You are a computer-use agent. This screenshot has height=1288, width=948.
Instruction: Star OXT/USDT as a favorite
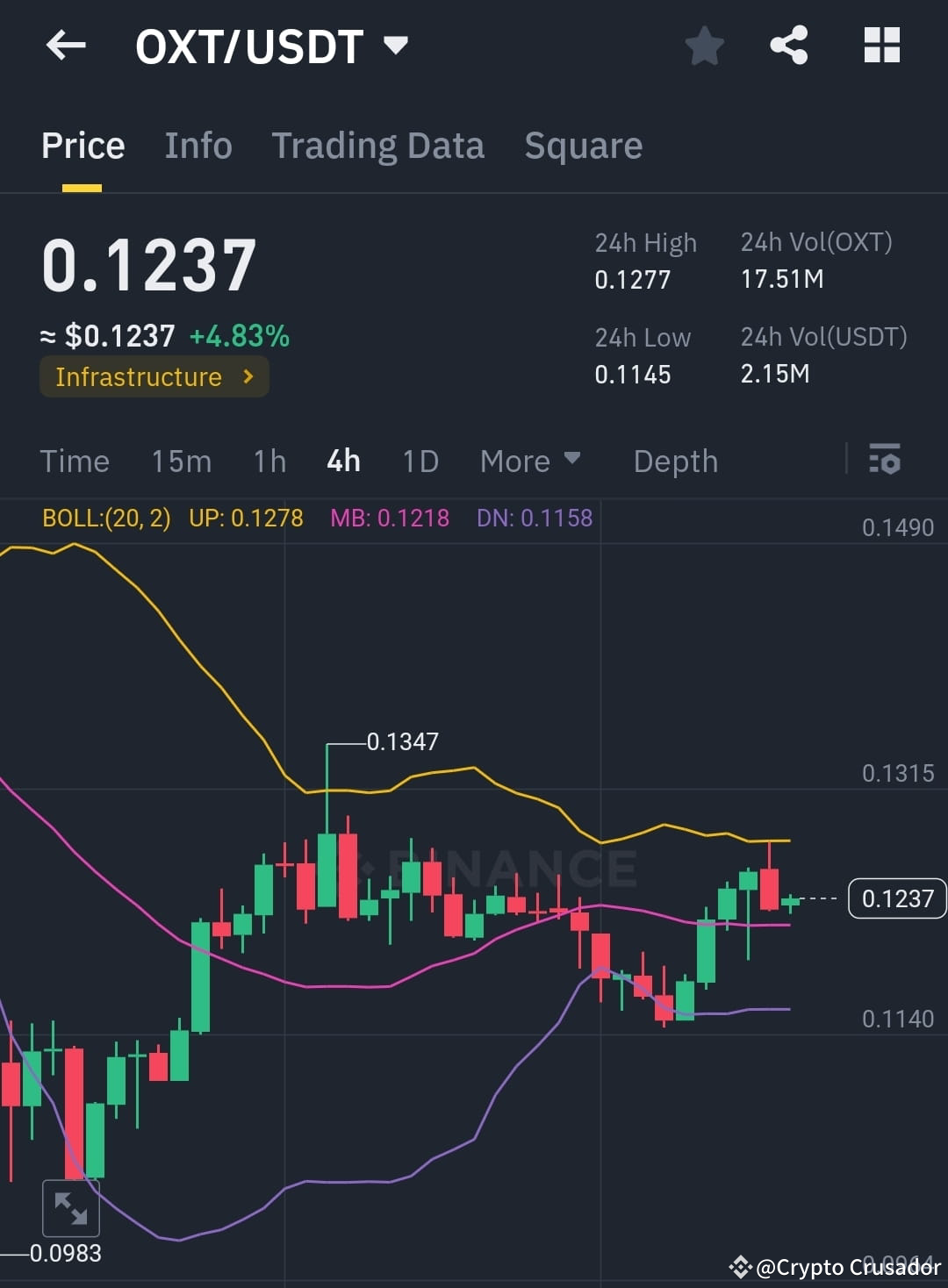(704, 46)
